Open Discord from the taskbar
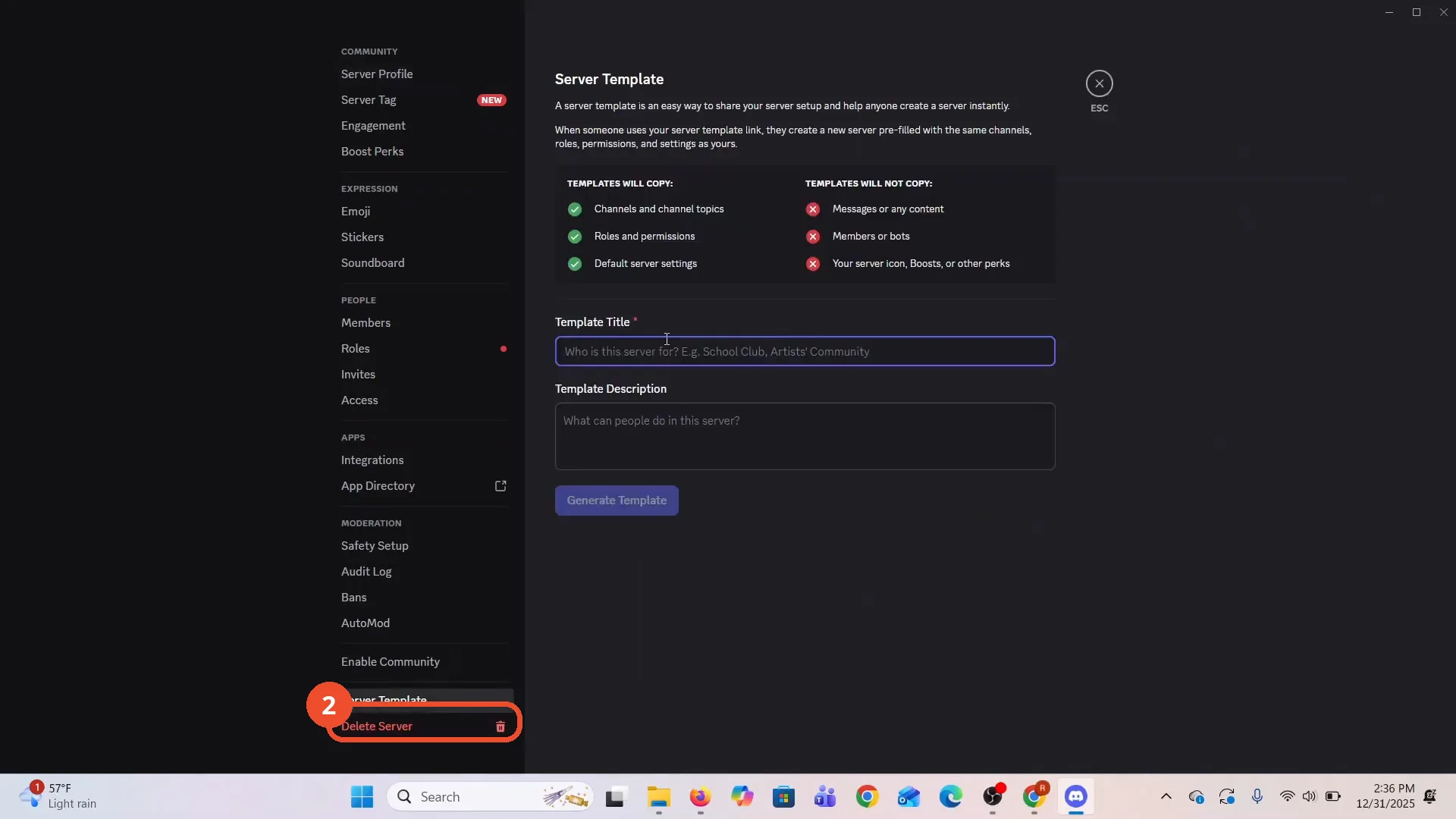The width and height of the screenshot is (1456, 819). [1075, 797]
